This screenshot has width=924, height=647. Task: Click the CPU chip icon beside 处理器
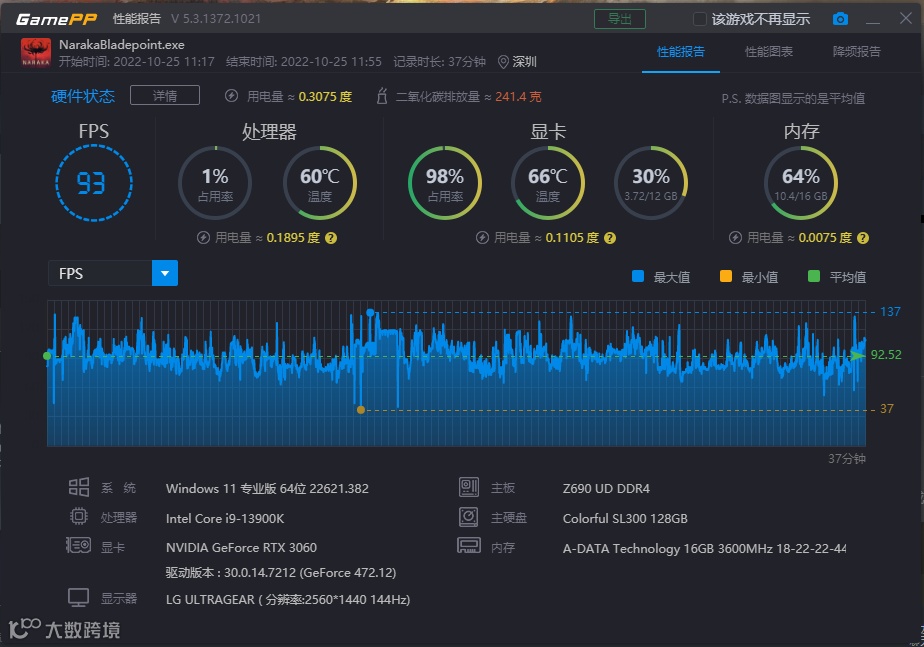78,517
